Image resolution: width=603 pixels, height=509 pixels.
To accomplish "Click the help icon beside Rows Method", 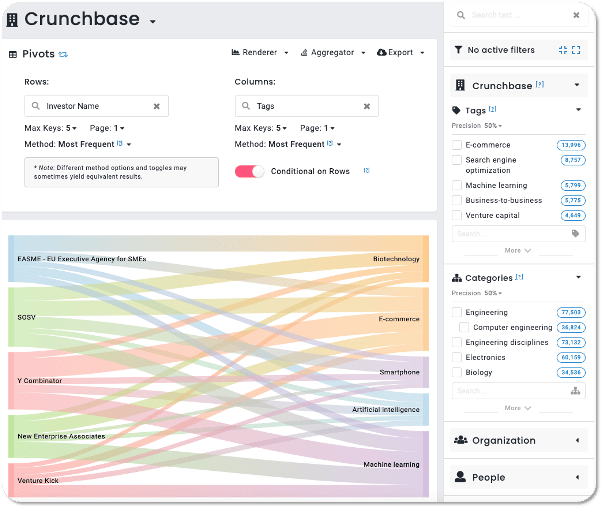I will 120,143.
